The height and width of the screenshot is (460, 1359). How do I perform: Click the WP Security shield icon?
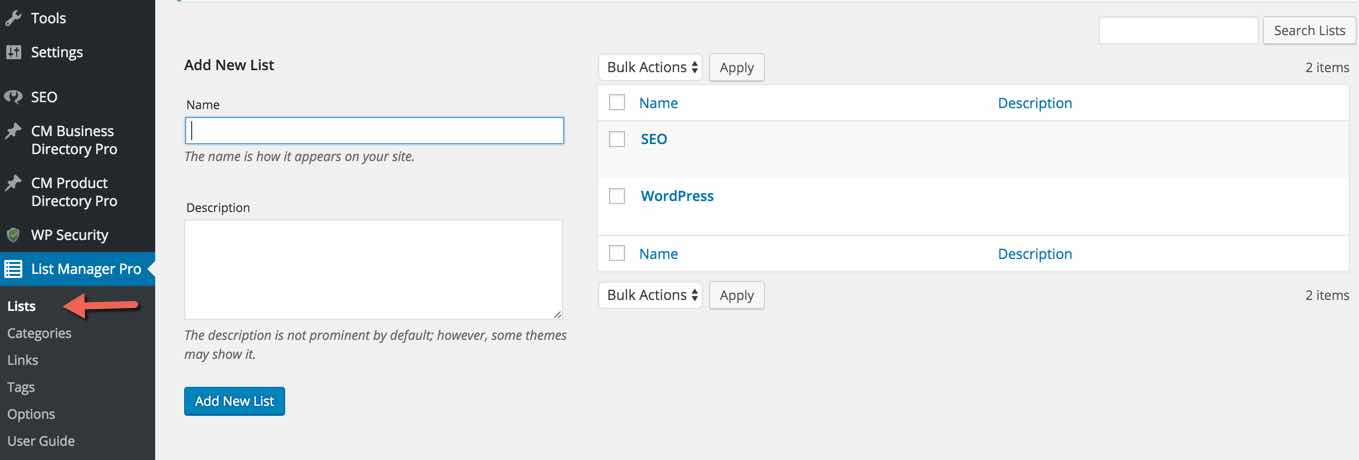[x=13, y=235]
